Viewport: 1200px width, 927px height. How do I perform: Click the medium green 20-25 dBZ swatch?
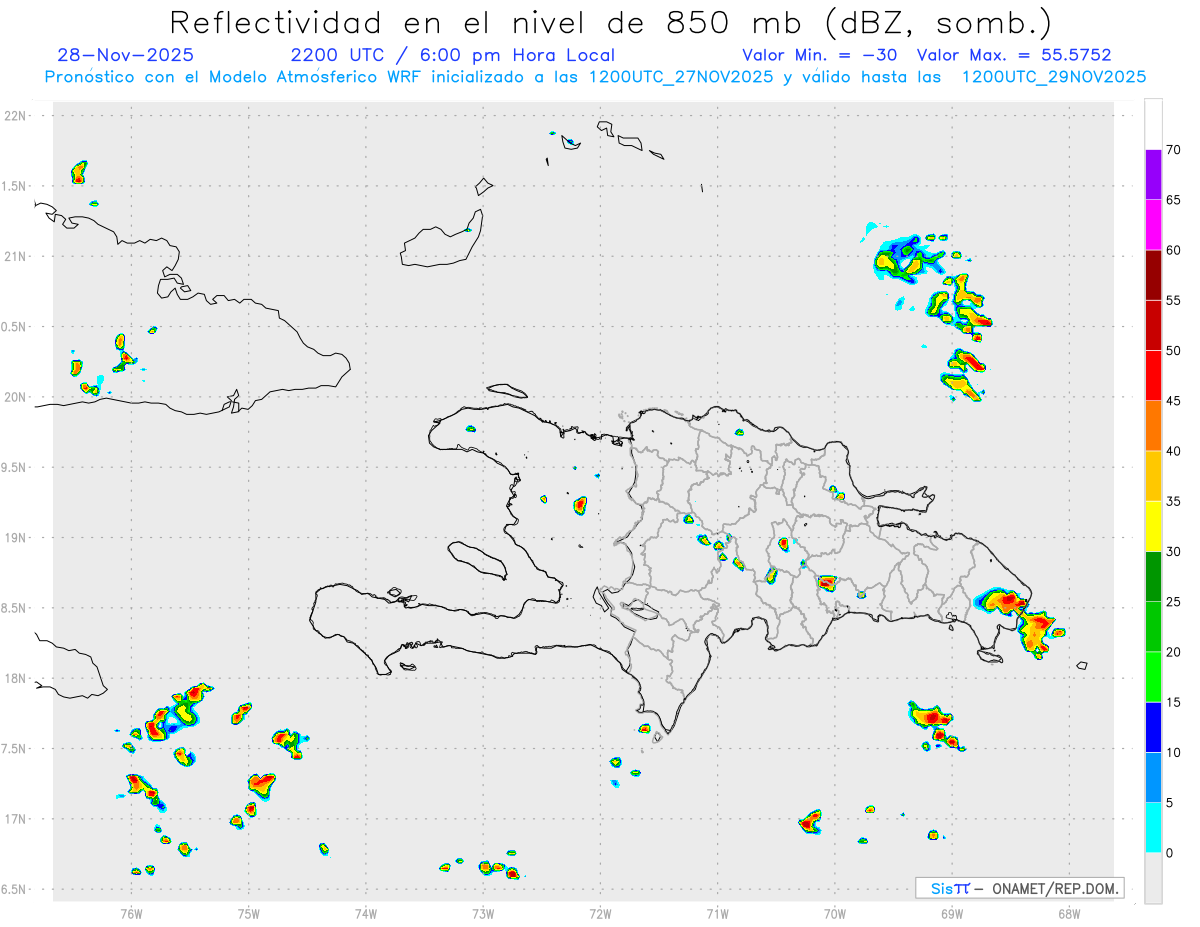coord(1153,627)
